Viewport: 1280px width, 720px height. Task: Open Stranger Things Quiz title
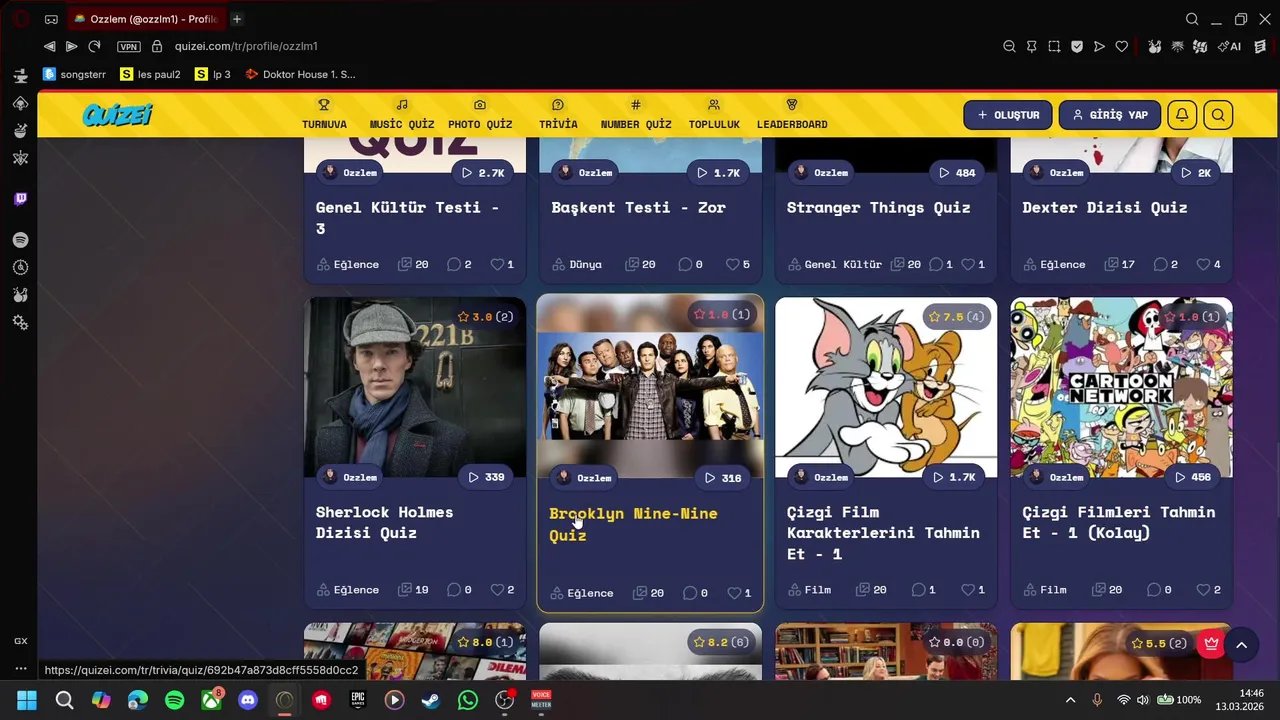[878, 207]
